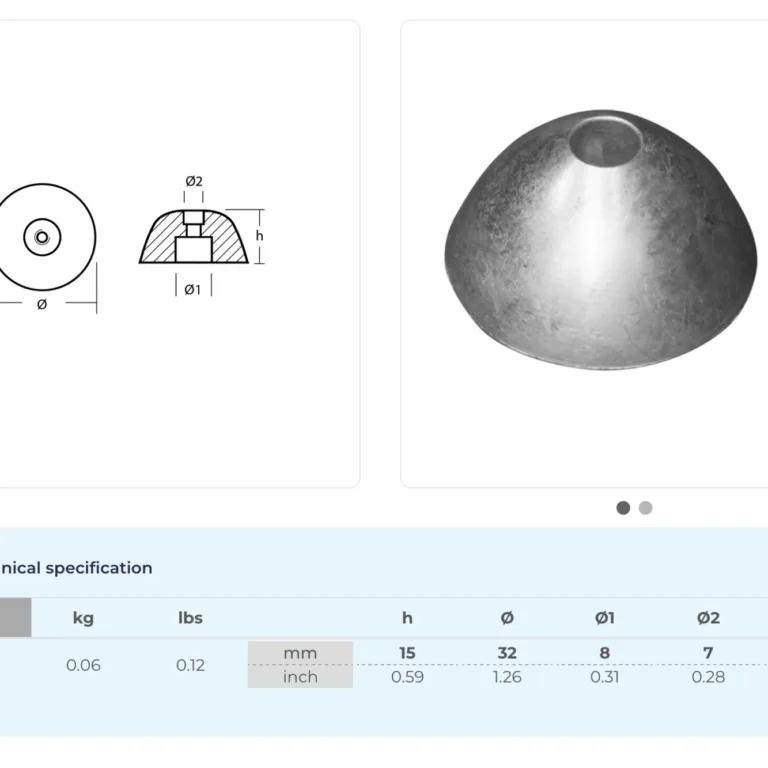The height and width of the screenshot is (768, 768).
Task: Click the Ø diameter label under the circle
Action: pos(41,305)
